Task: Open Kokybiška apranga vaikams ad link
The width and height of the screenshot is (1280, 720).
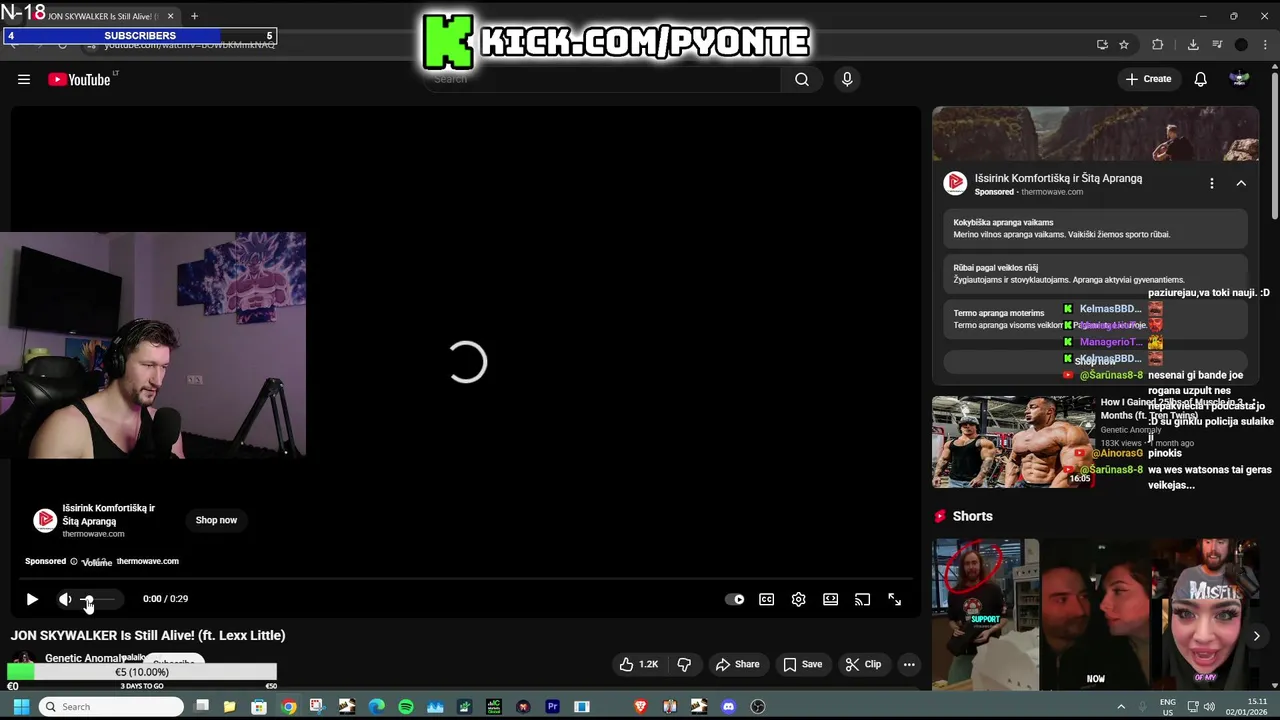Action: (1095, 228)
